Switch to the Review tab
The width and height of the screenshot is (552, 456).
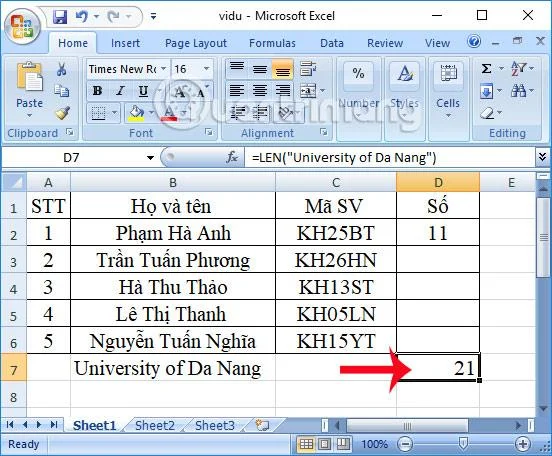[385, 43]
